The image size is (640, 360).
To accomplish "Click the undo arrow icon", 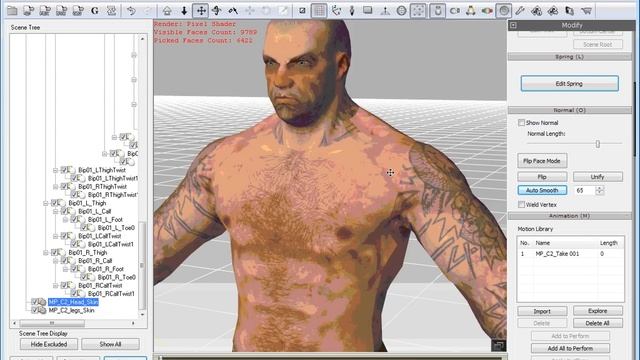I will pos(131,11).
